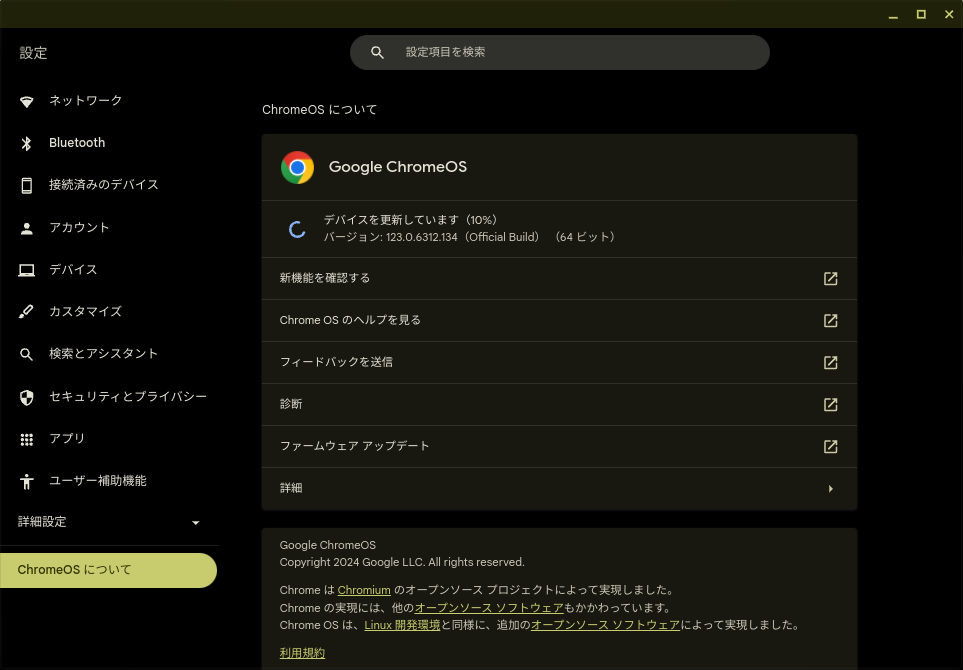Click the search and assistant magnifier icon
Image resolution: width=963 pixels, height=670 pixels.
[26, 354]
